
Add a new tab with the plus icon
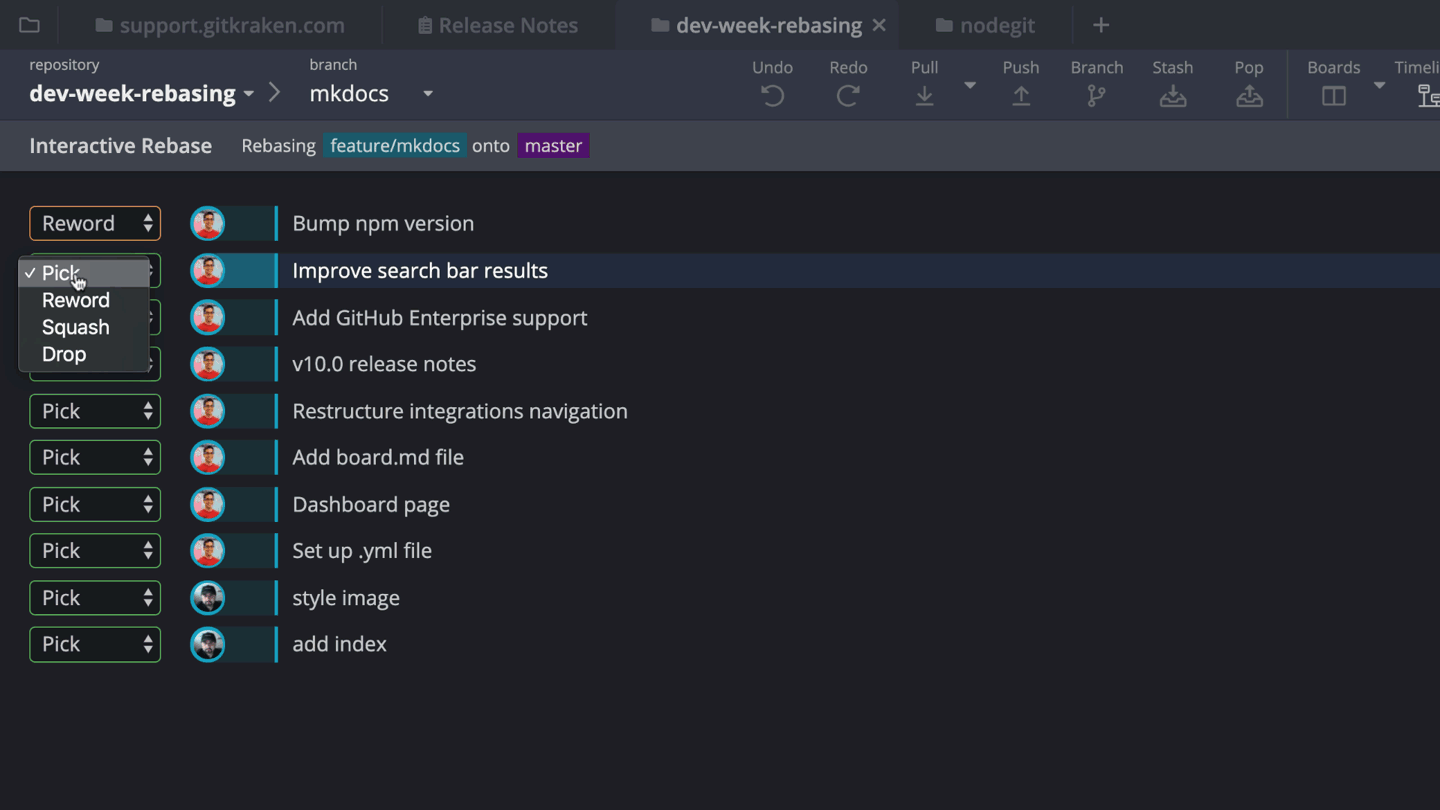click(x=1101, y=25)
